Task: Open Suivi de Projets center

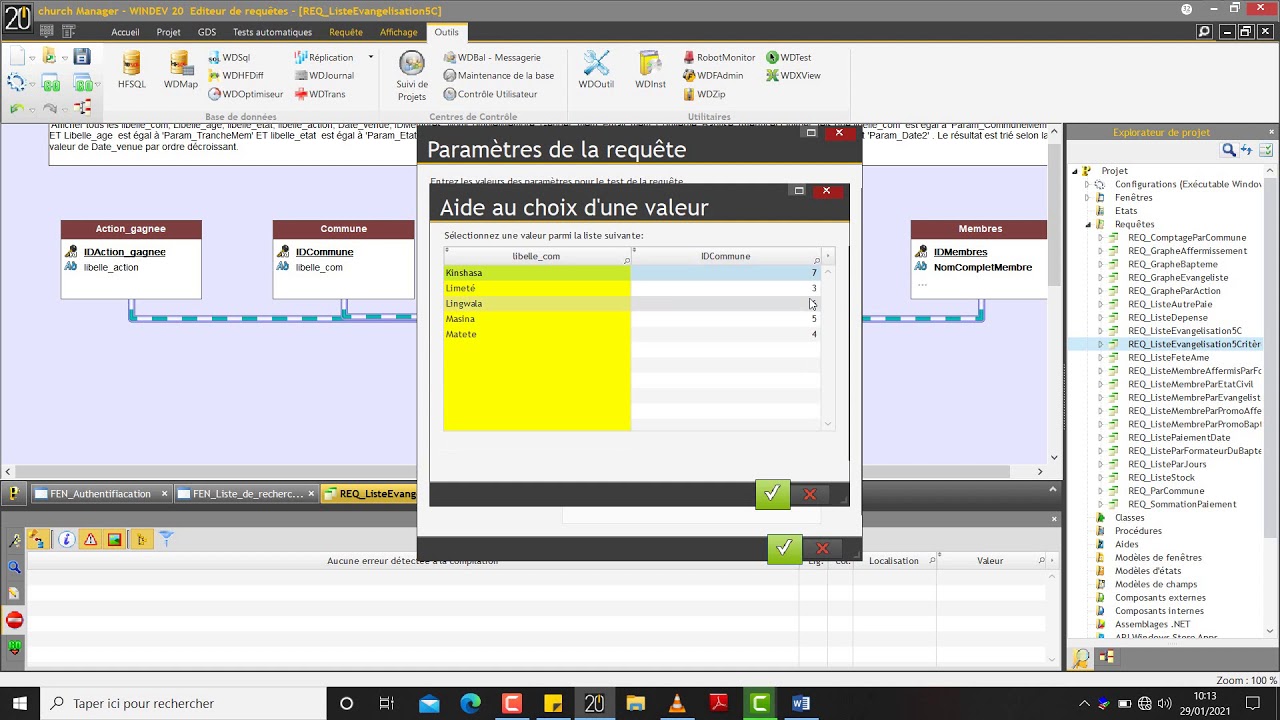Action: point(412,76)
